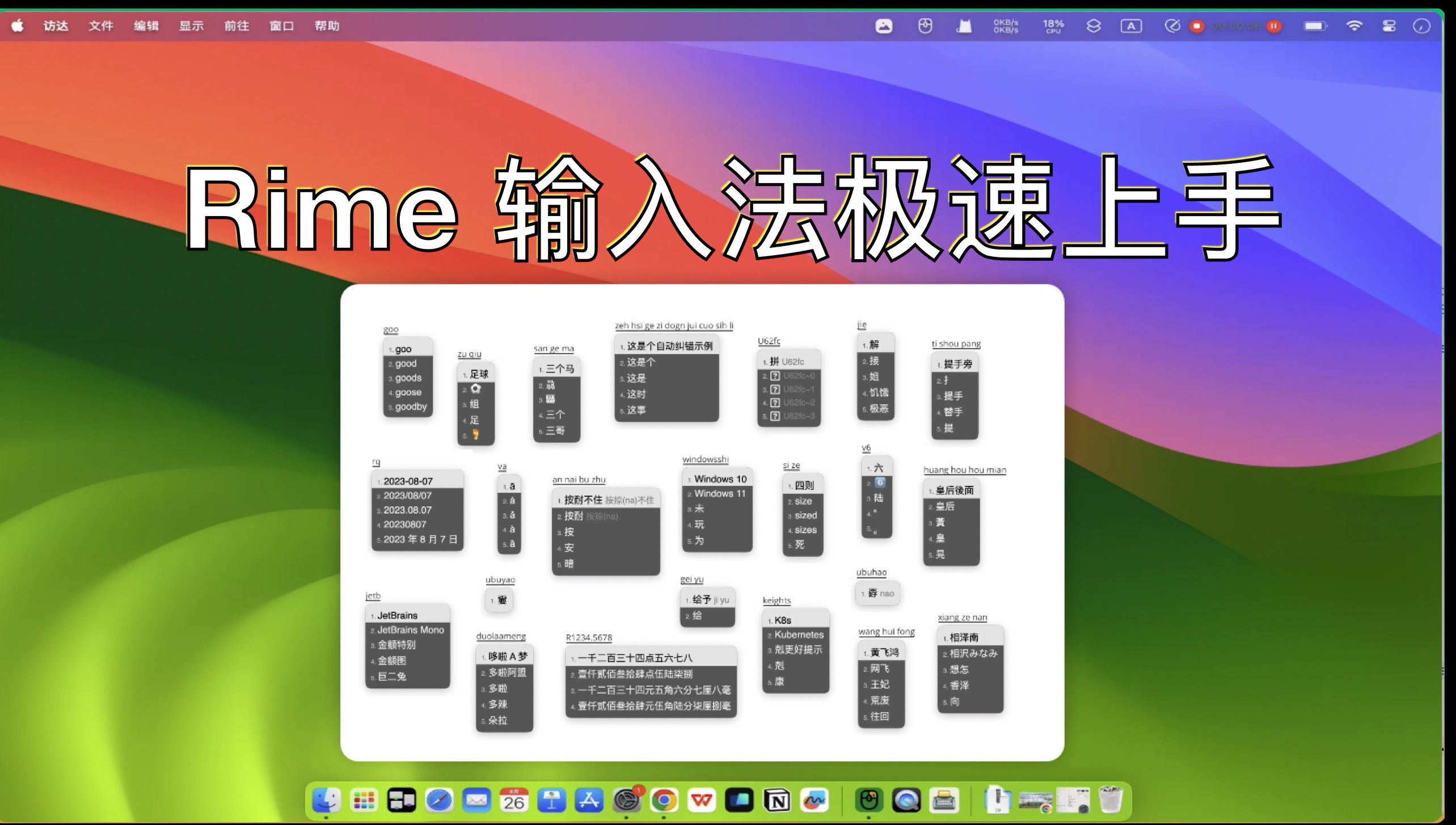Open Safari browser in the dock
Image resolution: width=1456 pixels, height=825 pixels.
tap(439, 801)
